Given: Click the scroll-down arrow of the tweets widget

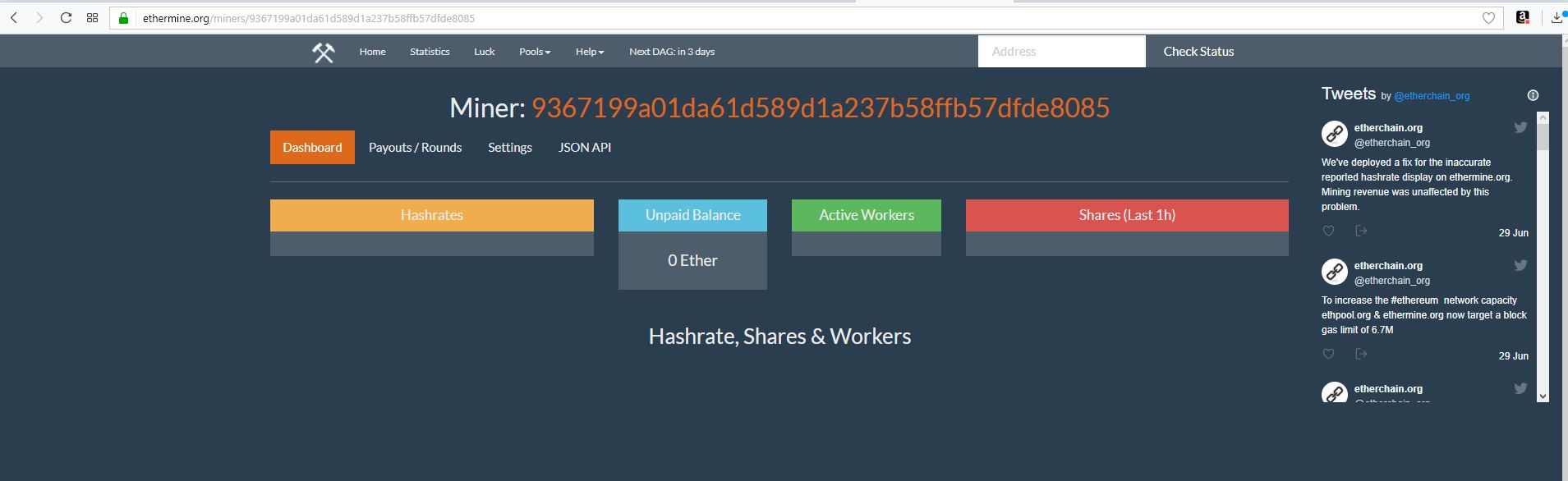Looking at the screenshot, I should (x=1542, y=396).
